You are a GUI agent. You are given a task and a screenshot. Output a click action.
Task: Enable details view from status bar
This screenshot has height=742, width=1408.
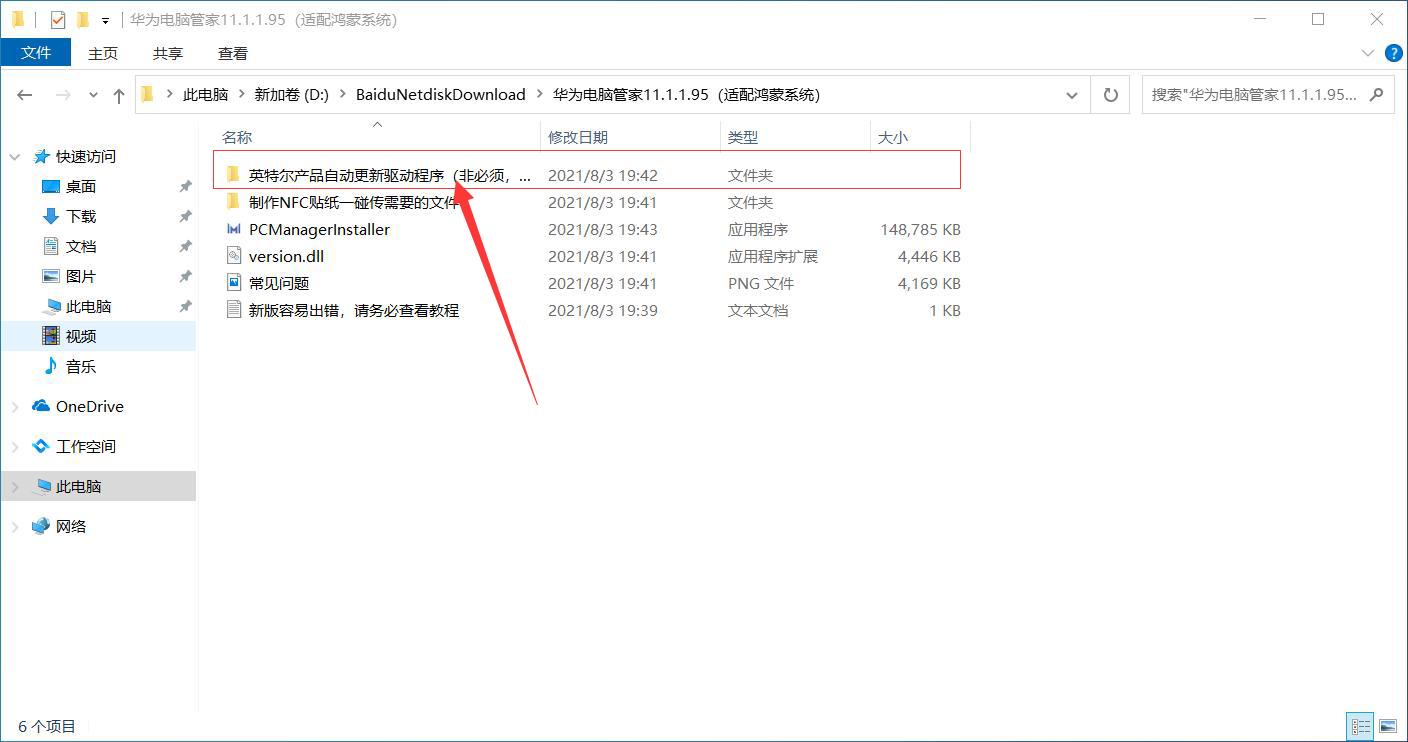[x=1360, y=726]
